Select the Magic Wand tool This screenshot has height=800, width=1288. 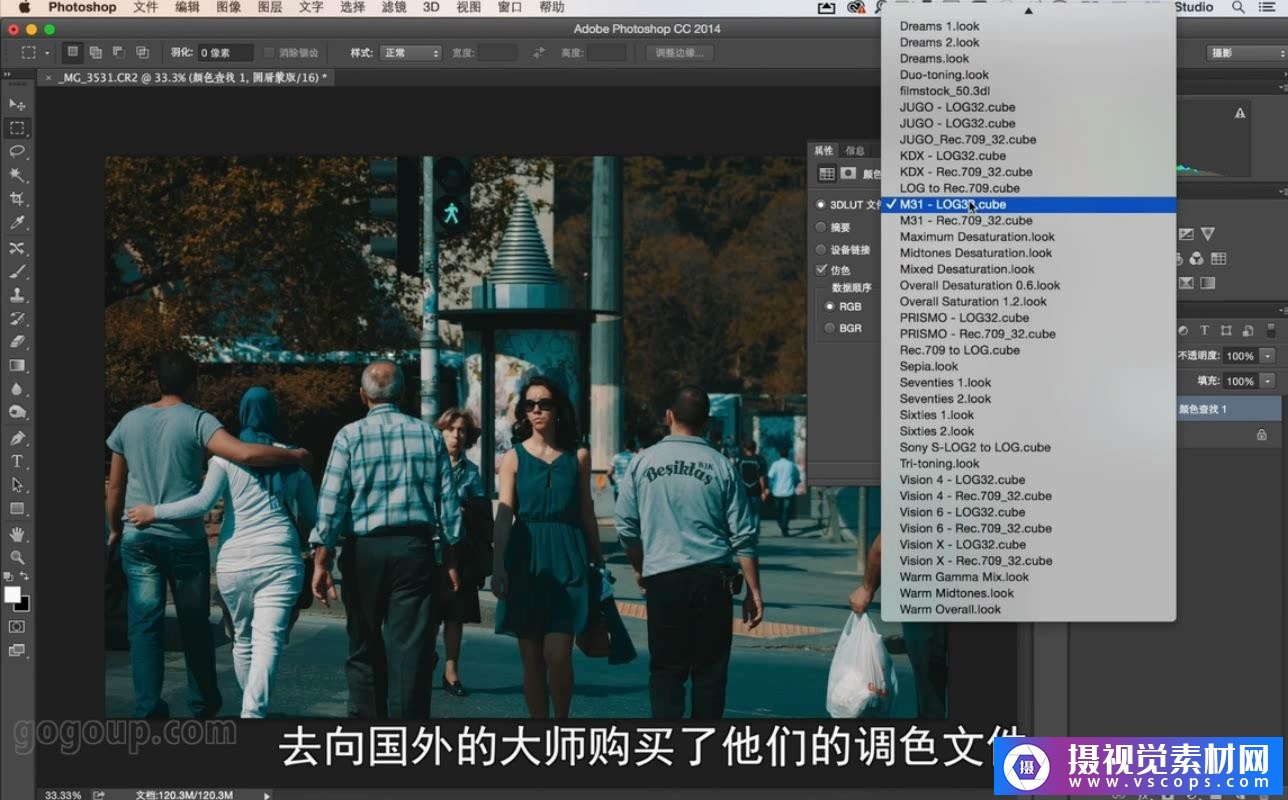pos(17,175)
